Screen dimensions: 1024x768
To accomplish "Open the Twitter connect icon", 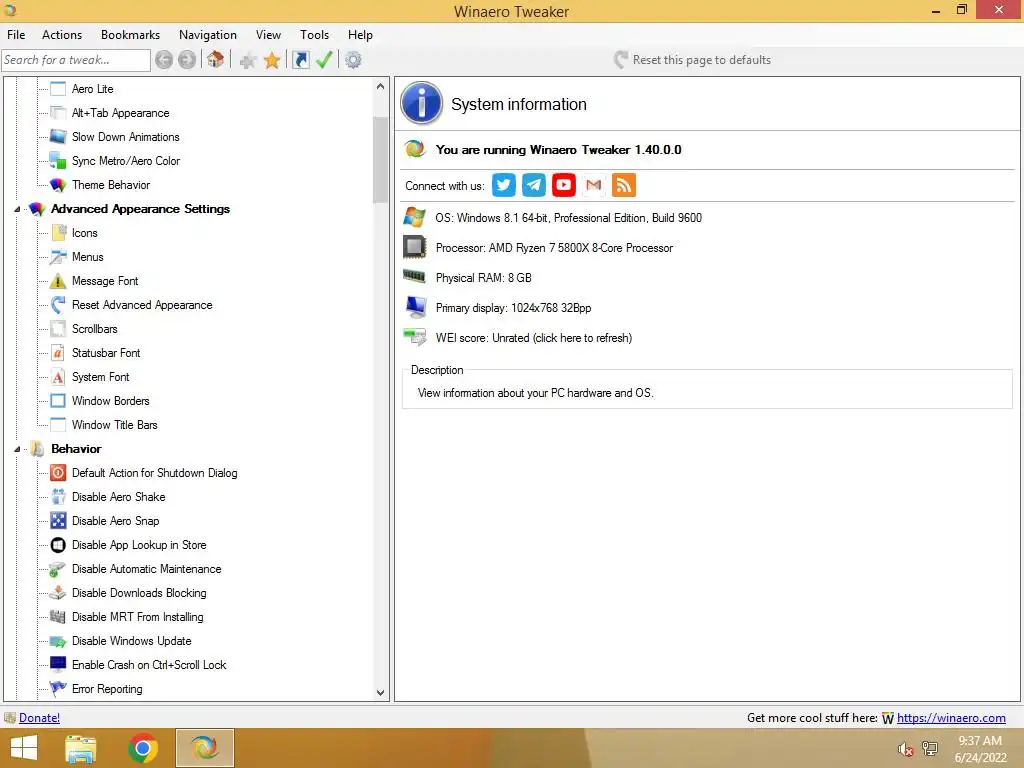I will [504, 185].
